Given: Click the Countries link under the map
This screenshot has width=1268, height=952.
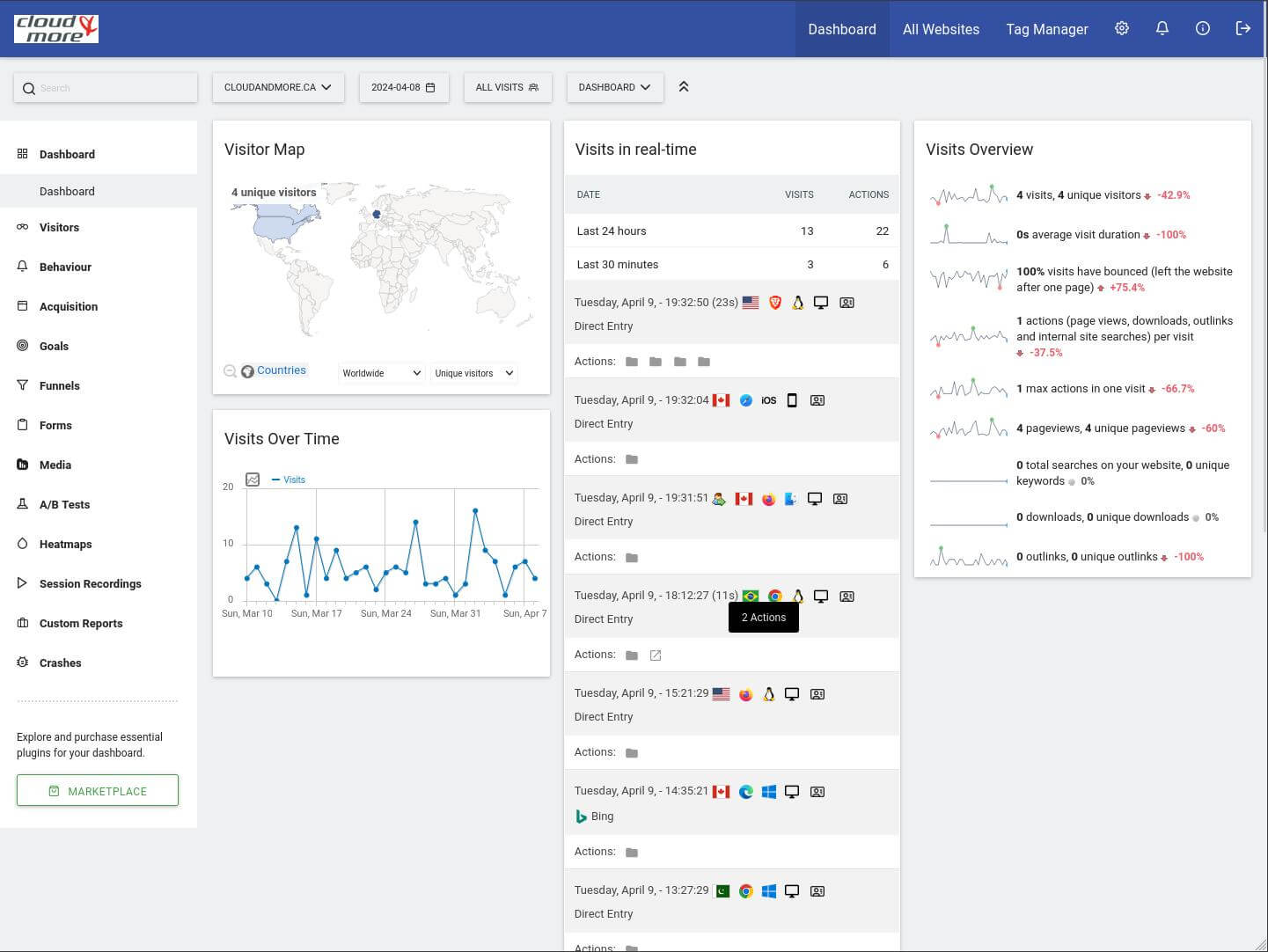Looking at the screenshot, I should pyautogui.click(x=281, y=370).
